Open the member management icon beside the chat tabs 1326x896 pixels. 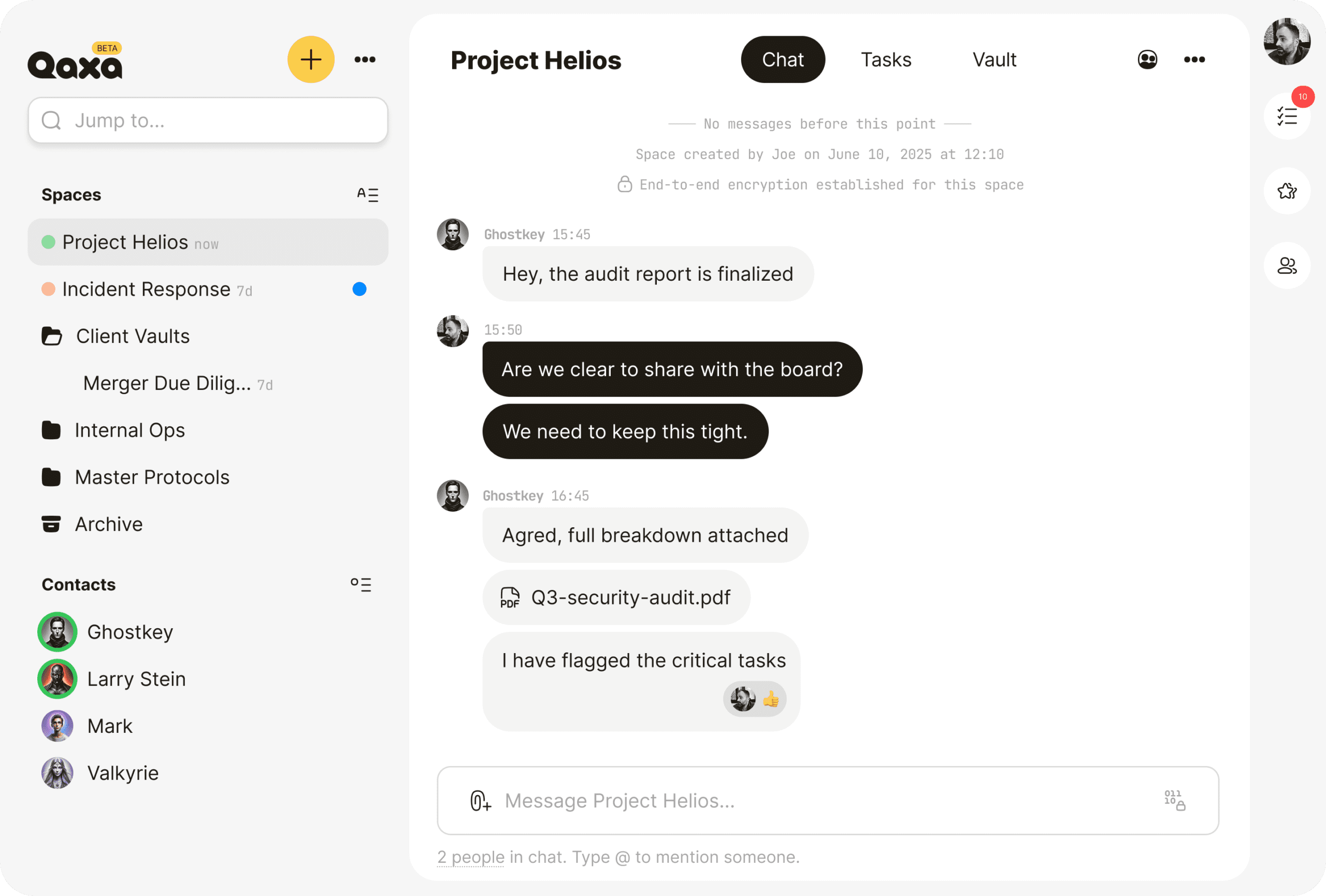pos(1147,59)
